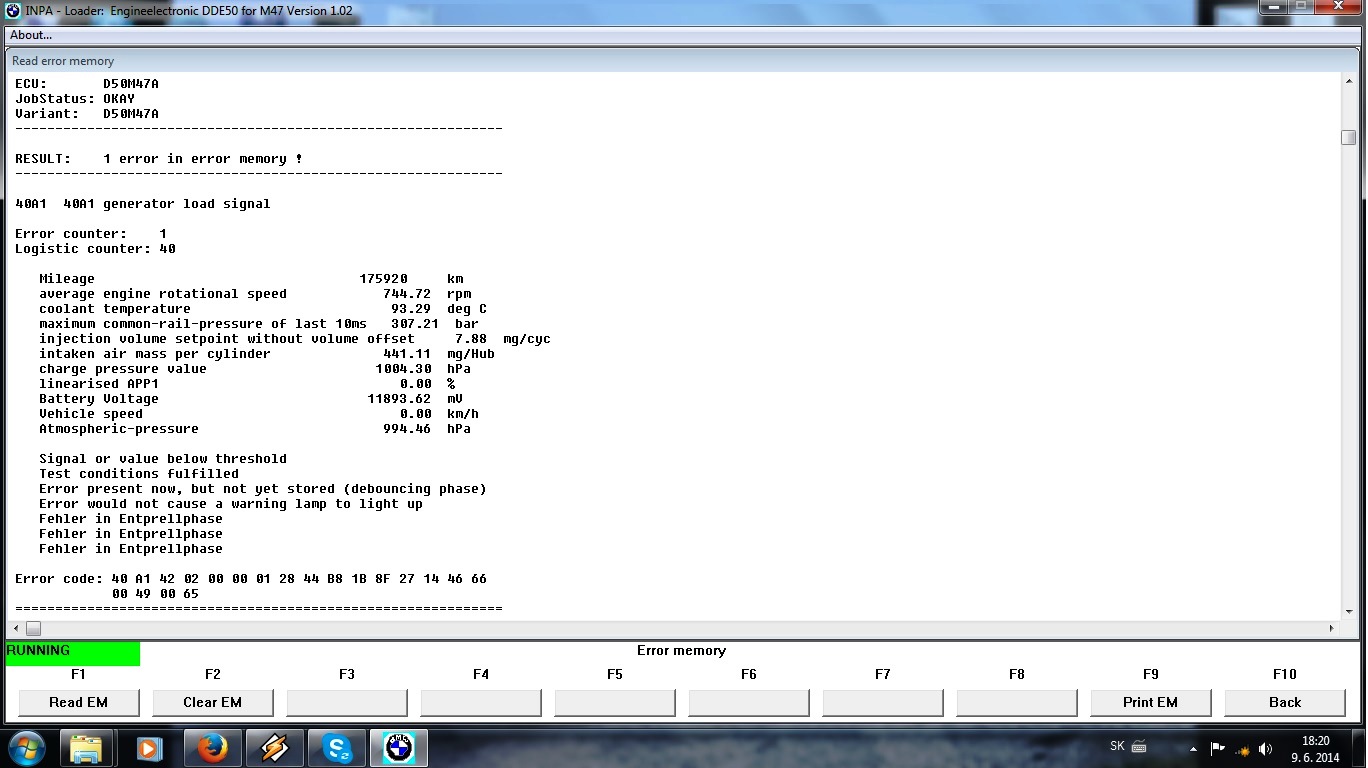This screenshot has height=768, width=1368.
Task: Click the Print EM button
Action: pyautogui.click(x=1150, y=702)
